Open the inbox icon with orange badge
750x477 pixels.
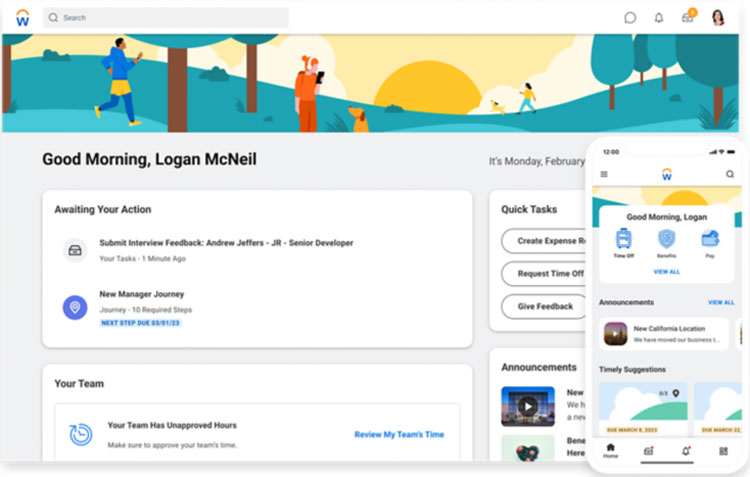(687, 17)
